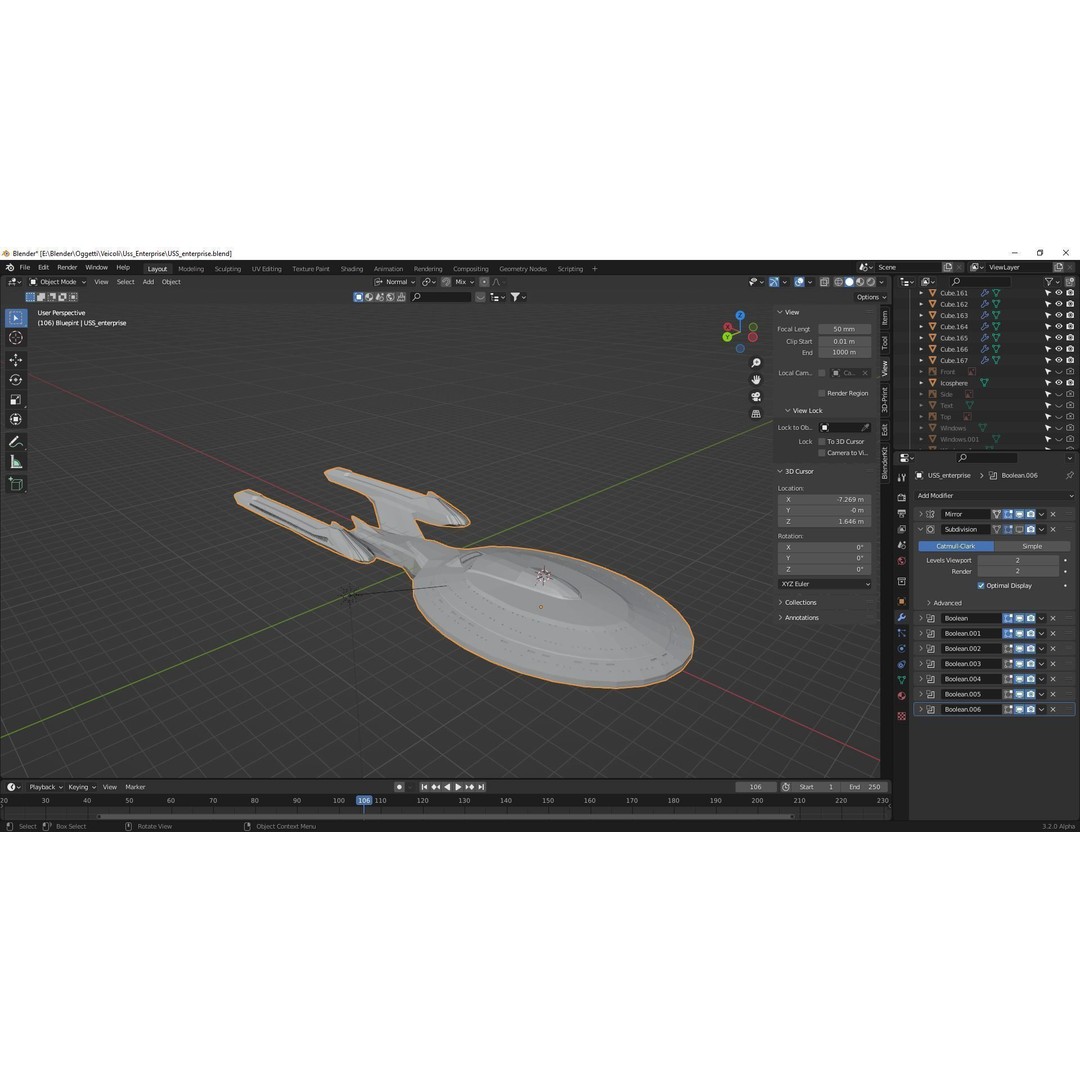
Task: Play the animation forward
Action: (x=458, y=787)
